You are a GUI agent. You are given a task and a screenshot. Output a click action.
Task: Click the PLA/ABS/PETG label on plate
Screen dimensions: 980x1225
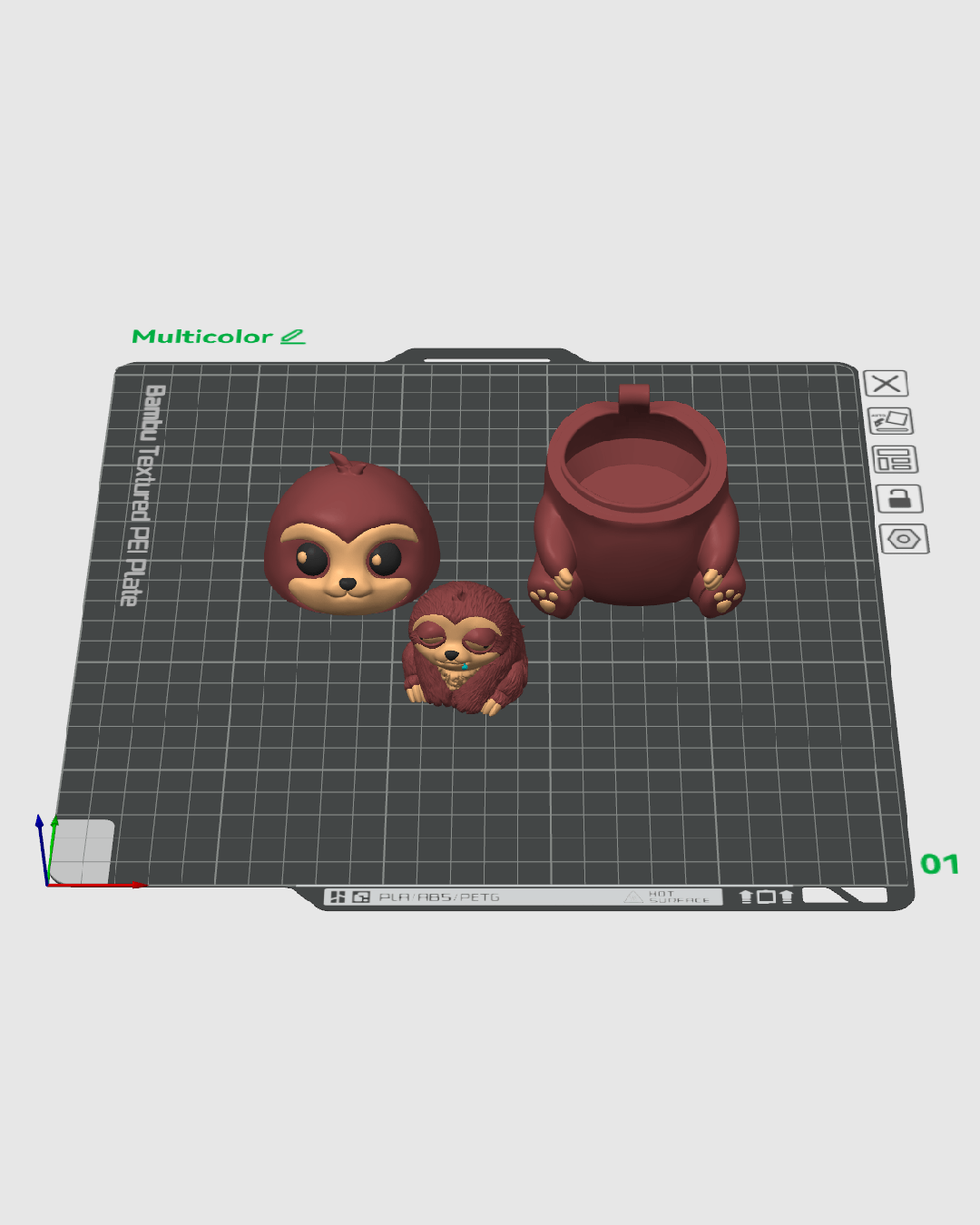[439, 897]
